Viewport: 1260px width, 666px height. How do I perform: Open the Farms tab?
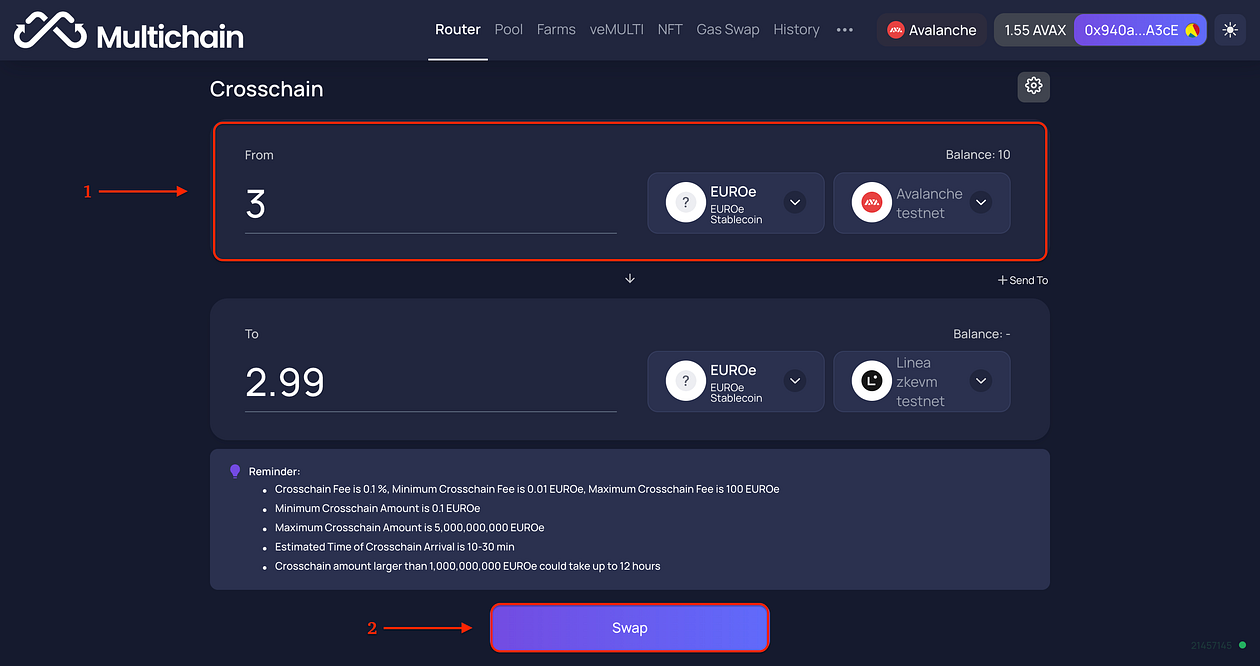[x=556, y=30]
